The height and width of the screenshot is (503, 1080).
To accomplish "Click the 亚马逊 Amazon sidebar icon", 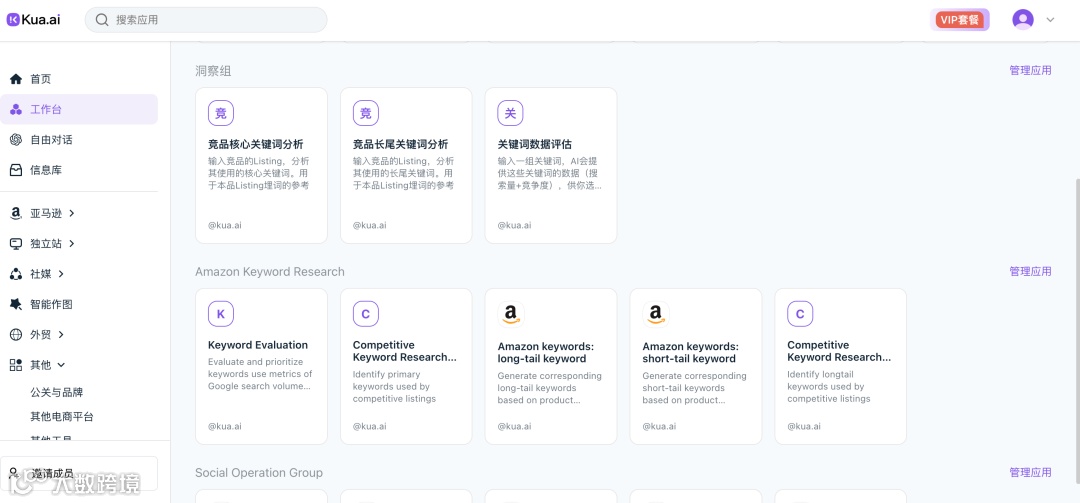I will tap(16, 214).
